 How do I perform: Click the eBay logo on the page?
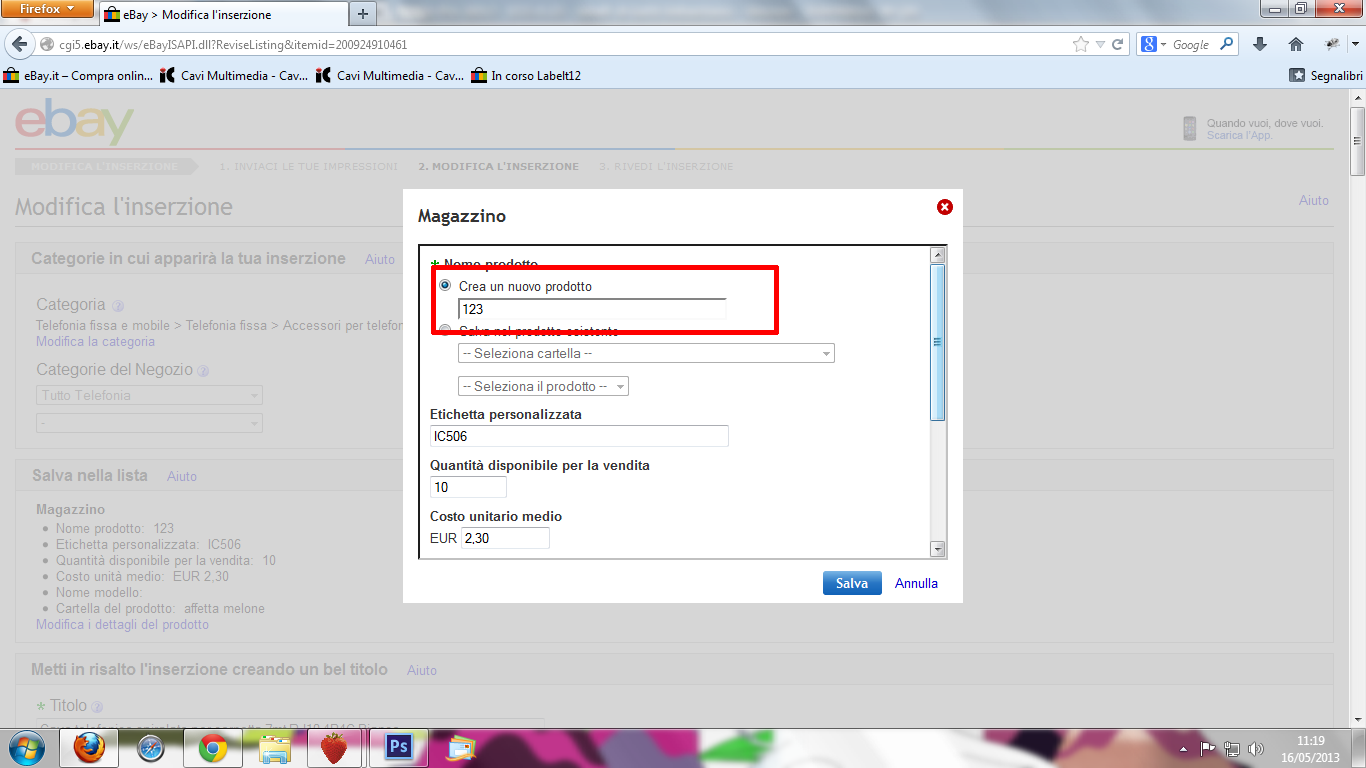click(x=74, y=121)
